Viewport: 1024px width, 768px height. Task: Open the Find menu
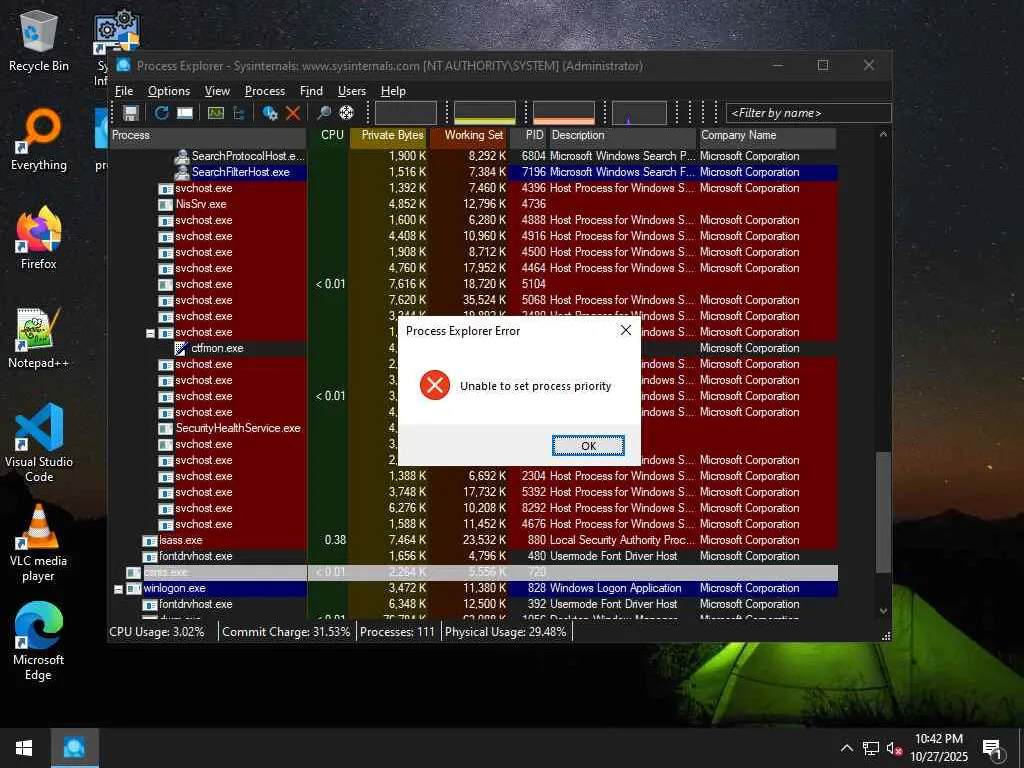(311, 91)
